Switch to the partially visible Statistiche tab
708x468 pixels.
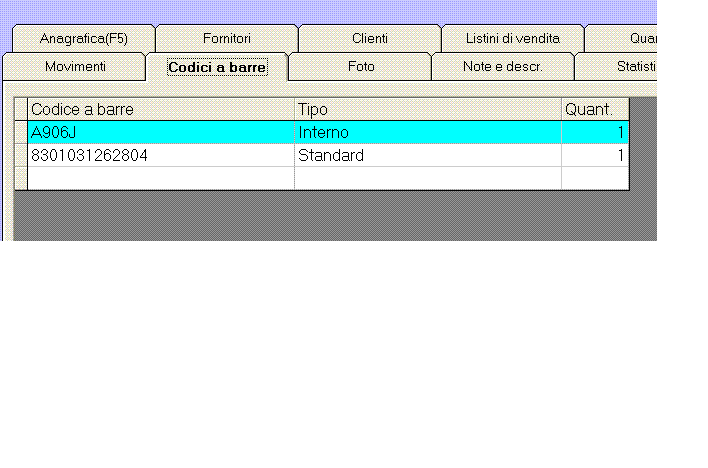[x=630, y=67]
